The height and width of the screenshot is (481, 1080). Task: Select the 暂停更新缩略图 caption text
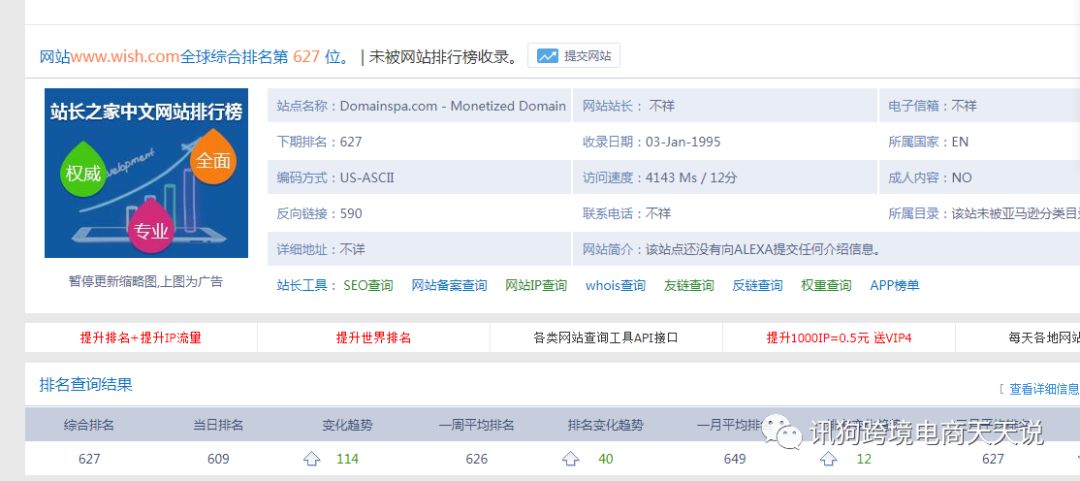146,281
